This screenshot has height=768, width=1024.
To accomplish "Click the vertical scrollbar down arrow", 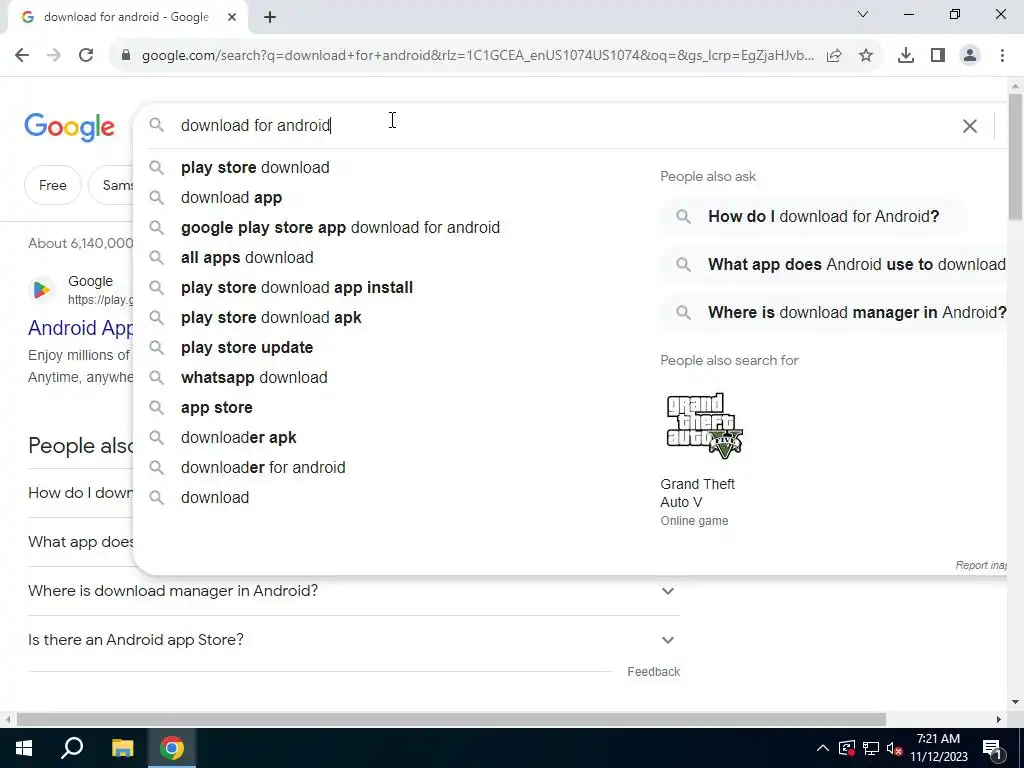I will (x=1015, y=703).
